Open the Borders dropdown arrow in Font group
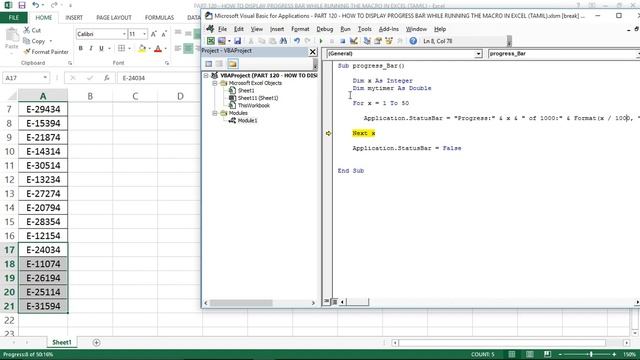 click(x=129, y=49)
